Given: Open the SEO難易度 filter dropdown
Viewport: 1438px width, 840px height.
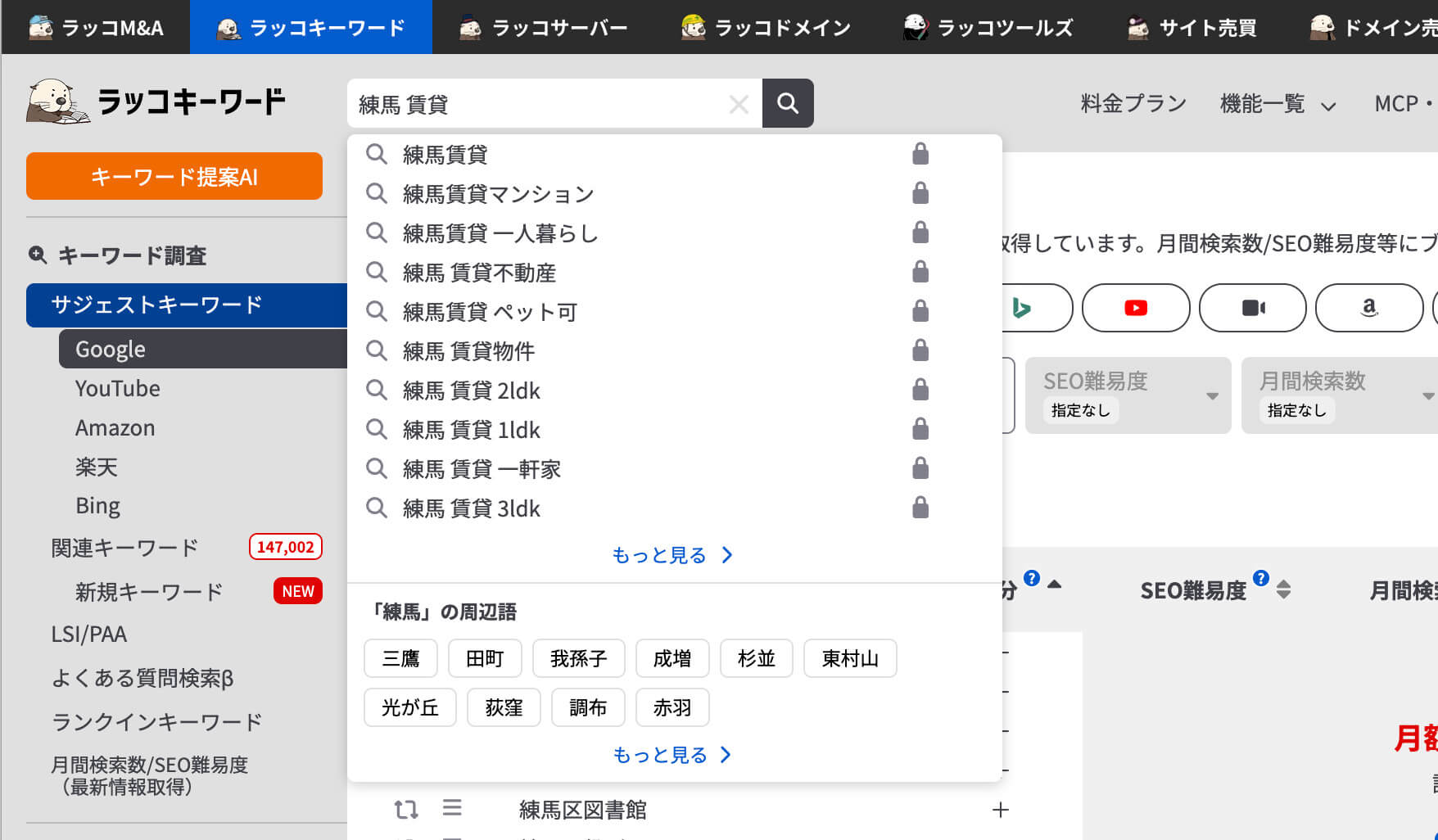Looking at the screenshot, I should point(1128,395).
